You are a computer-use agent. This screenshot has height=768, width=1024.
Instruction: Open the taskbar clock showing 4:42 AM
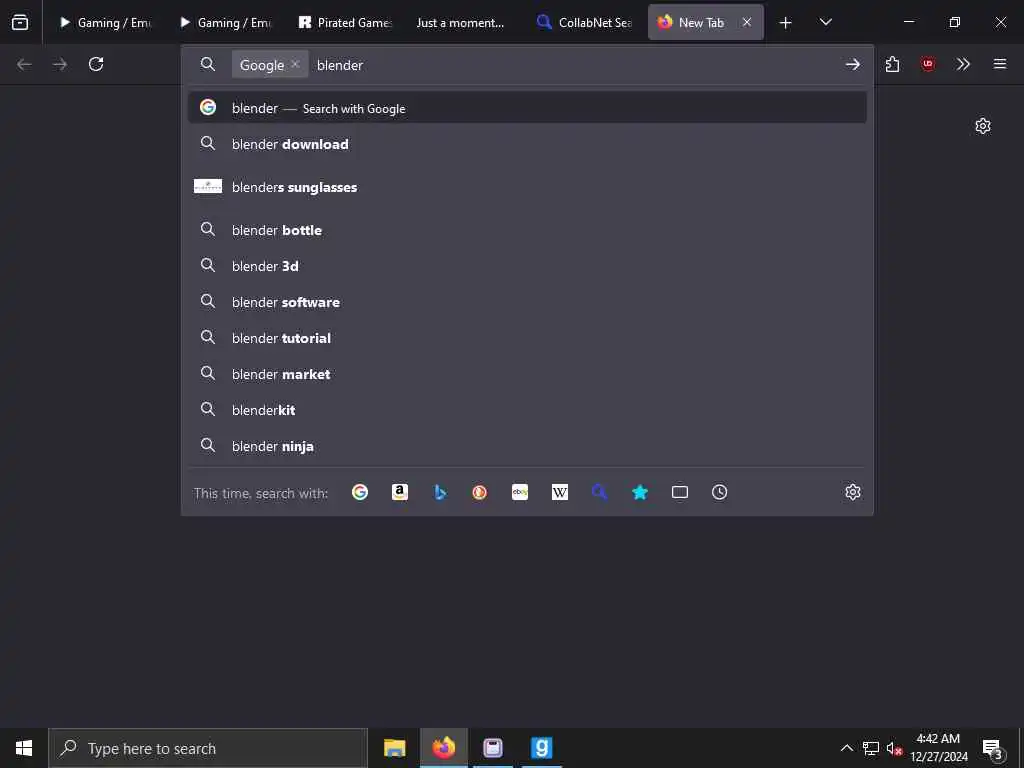938,748
